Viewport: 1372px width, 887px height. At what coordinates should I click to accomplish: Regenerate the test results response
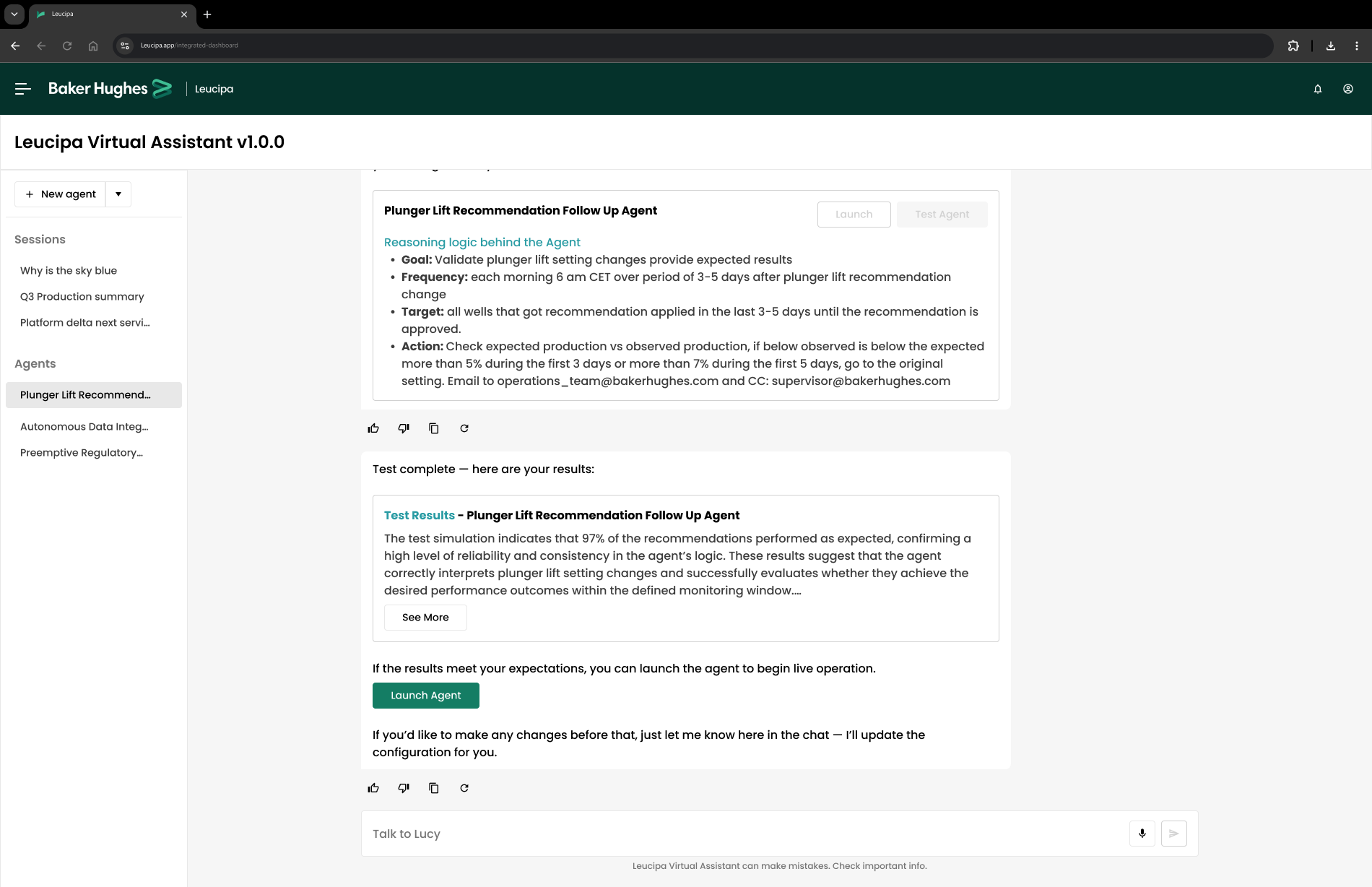point(464,788)
